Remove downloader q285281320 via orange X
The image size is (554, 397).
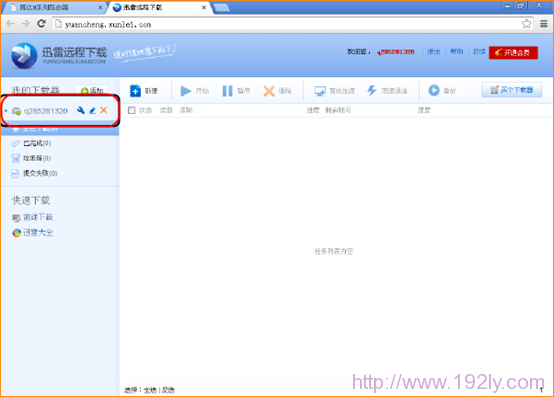pos(104,110)
